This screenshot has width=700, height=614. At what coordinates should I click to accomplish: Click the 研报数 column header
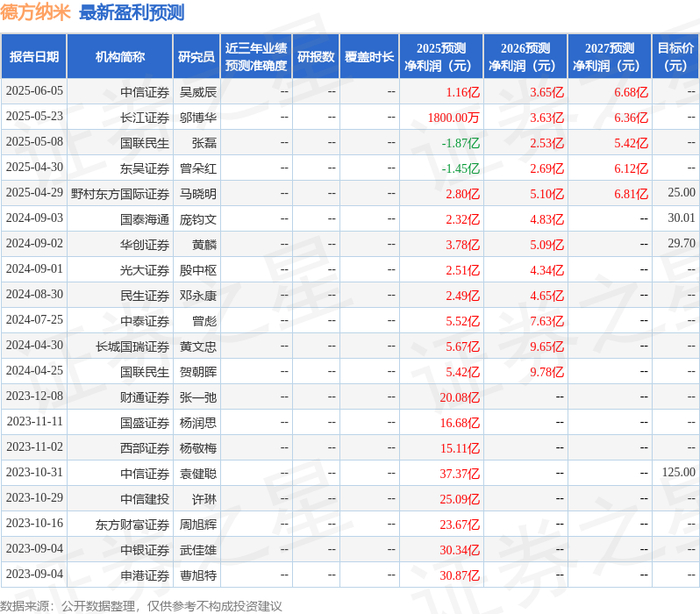pyautogui.click(x=316, y=57)
